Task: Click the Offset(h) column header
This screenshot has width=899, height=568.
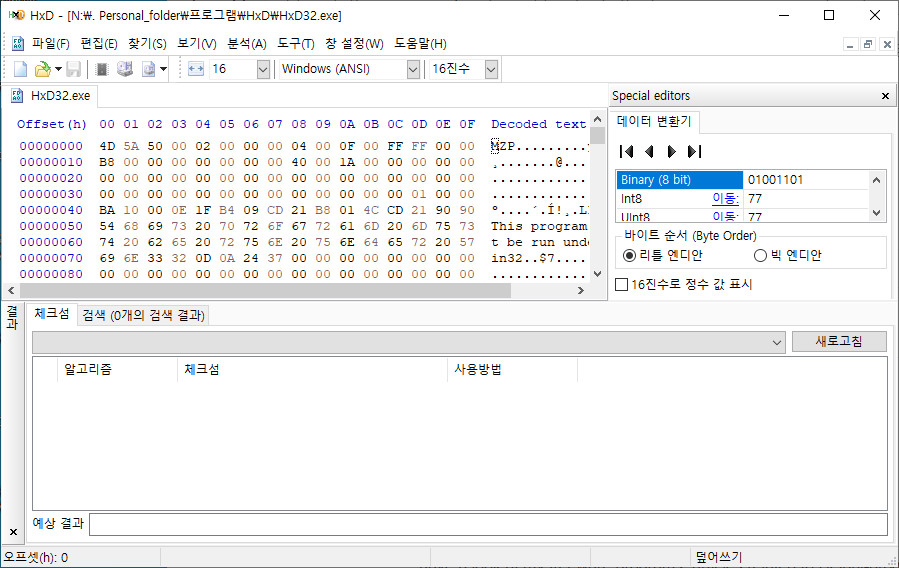Action: [x=52, y=124]
